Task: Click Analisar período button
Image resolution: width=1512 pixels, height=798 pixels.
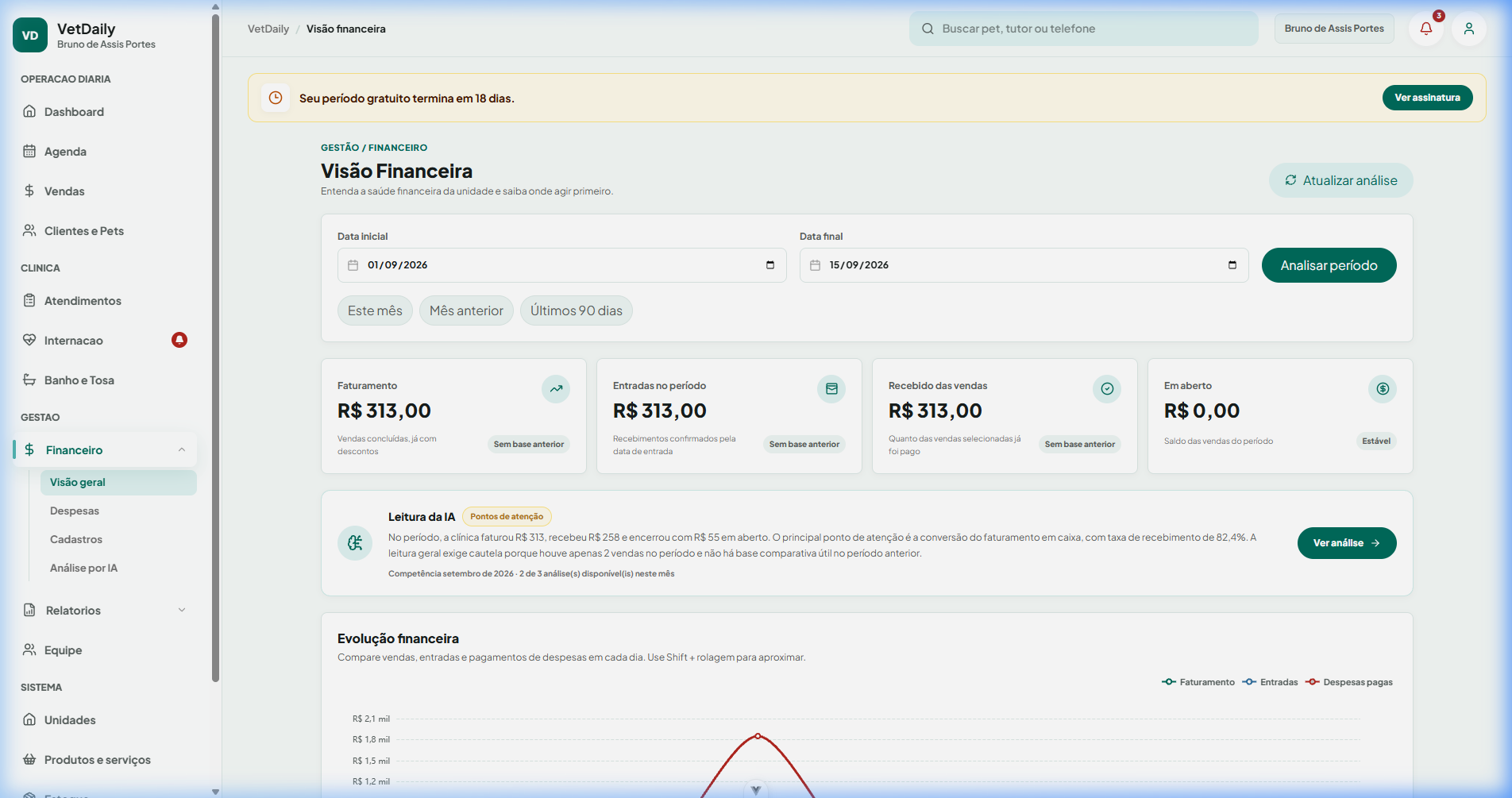Action: coord(1329,265)
